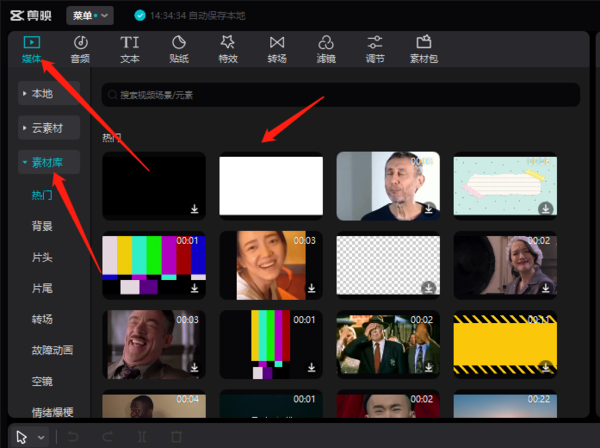Collapse the 素材库 material library section
This screenshot has height=448, width=600.
[48, 162]
